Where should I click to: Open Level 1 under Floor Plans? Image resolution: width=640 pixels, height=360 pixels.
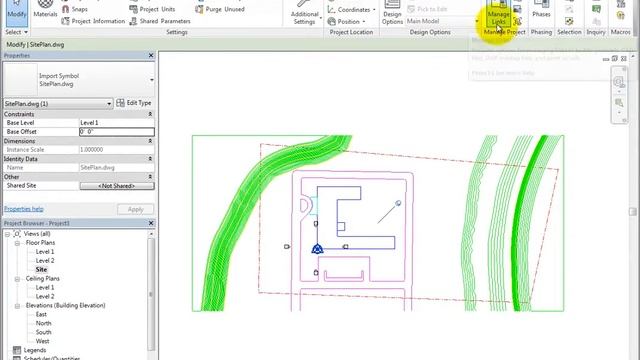(45, 252)
